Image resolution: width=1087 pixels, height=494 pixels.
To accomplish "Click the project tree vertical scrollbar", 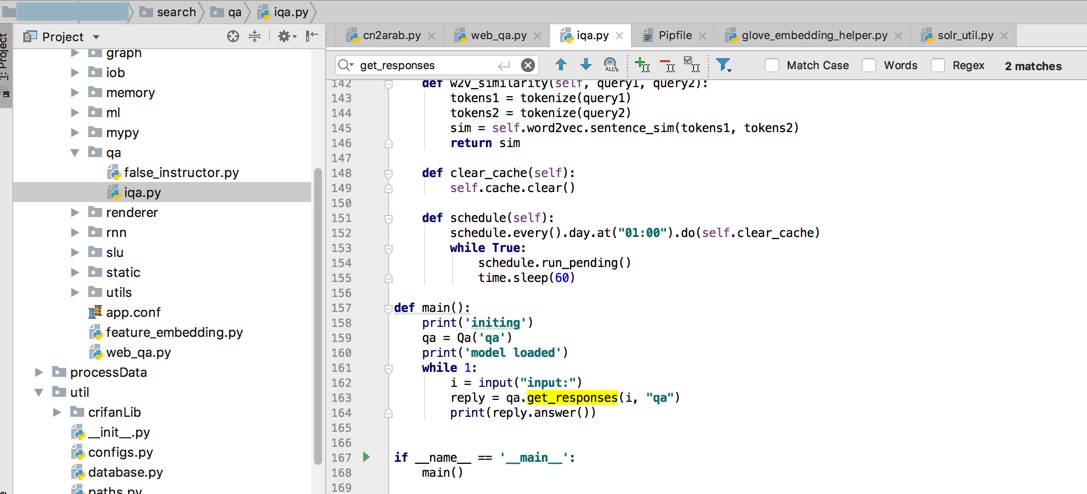I will 318,315.
